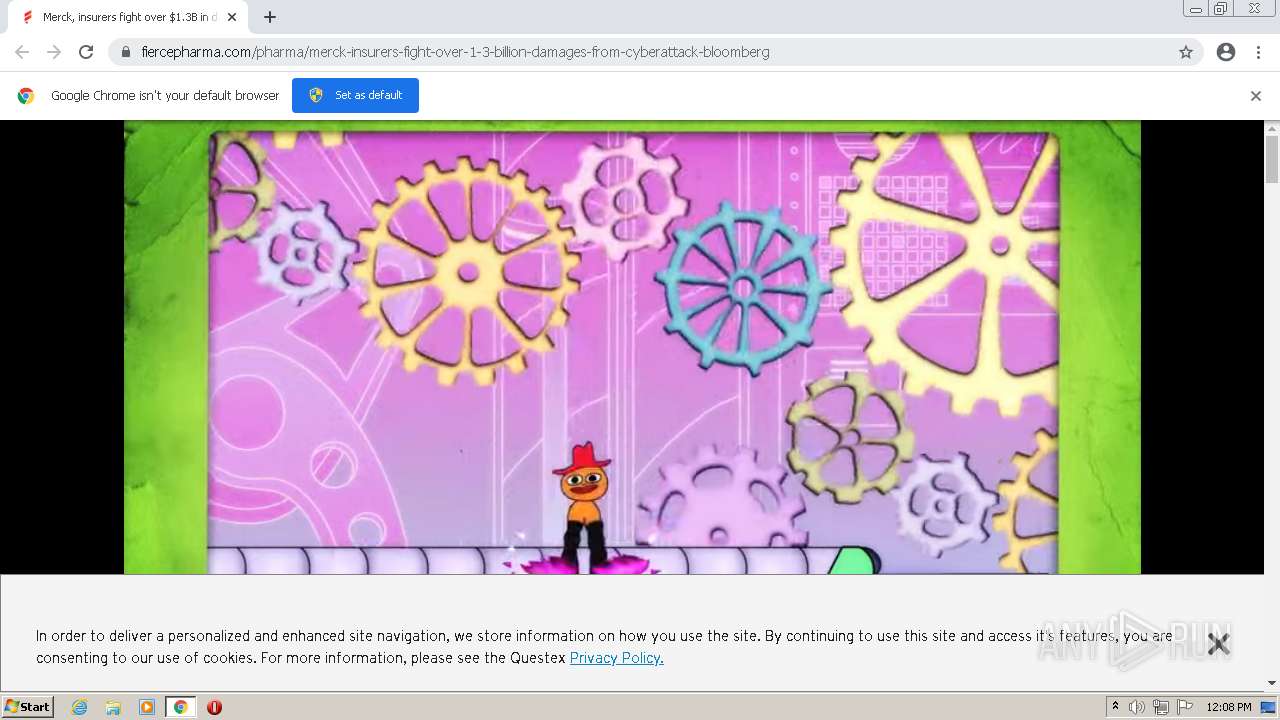Click the scrollbar down arrow
Viewport: 1280px width, 720px height.
coord(1272,683)
